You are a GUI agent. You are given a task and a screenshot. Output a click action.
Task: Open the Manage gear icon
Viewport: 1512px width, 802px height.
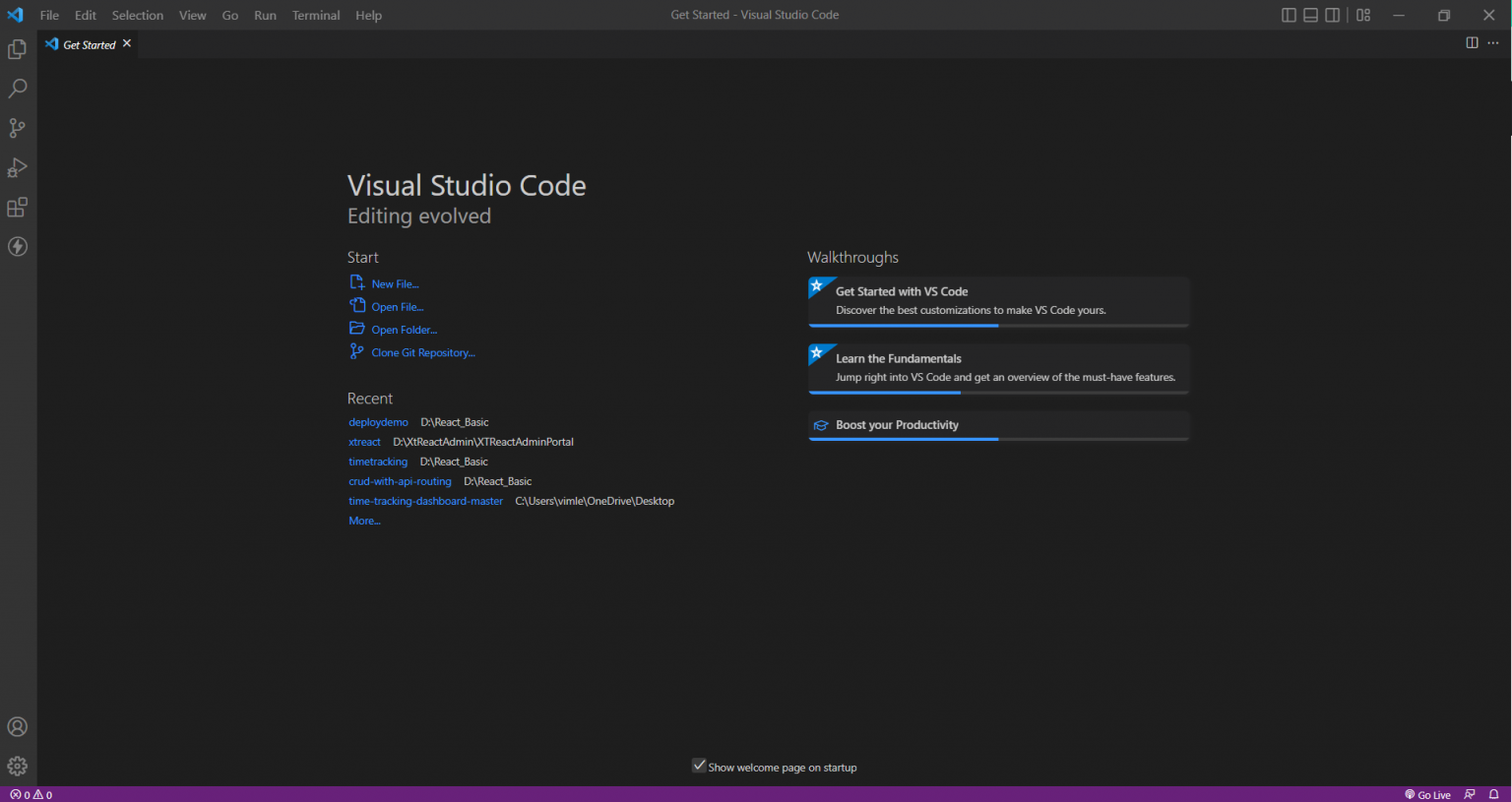[x=18, y=766]
